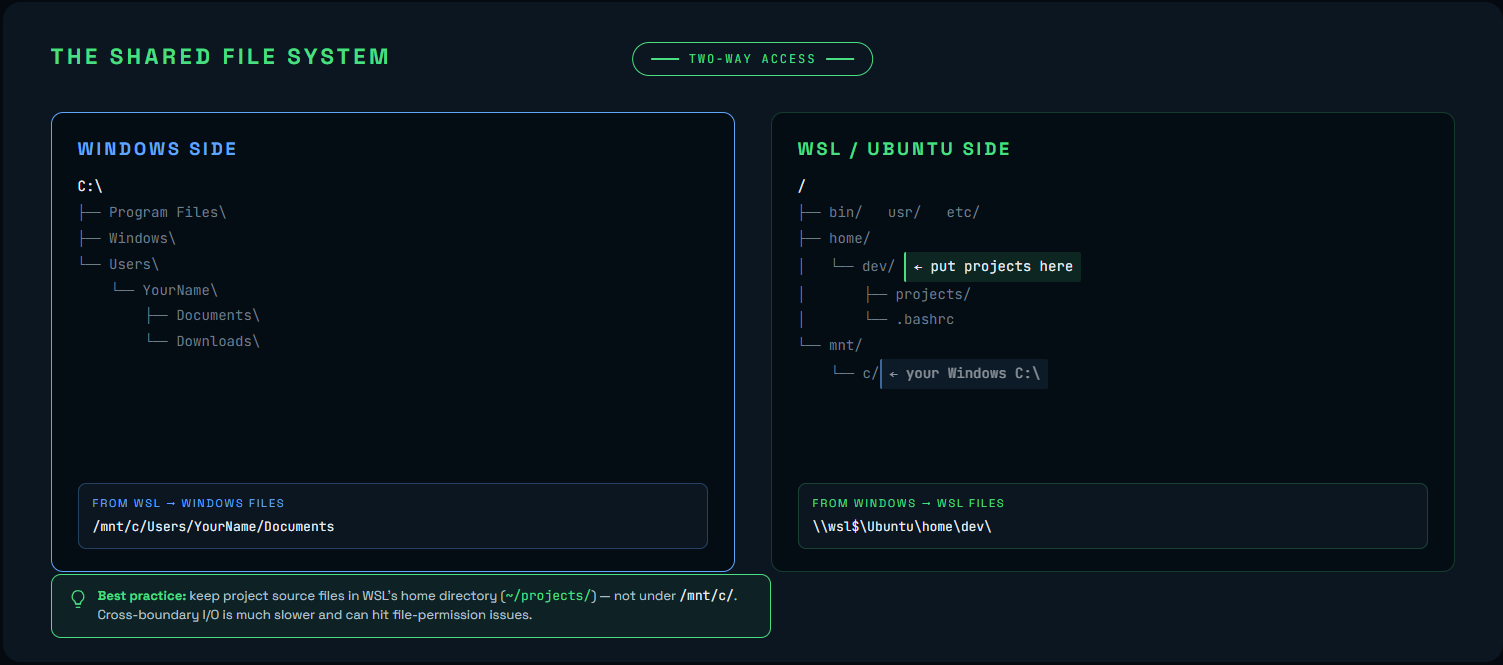
Task: Click the 'put projects here' annotation tag
Action: click(x=992, y=267)
